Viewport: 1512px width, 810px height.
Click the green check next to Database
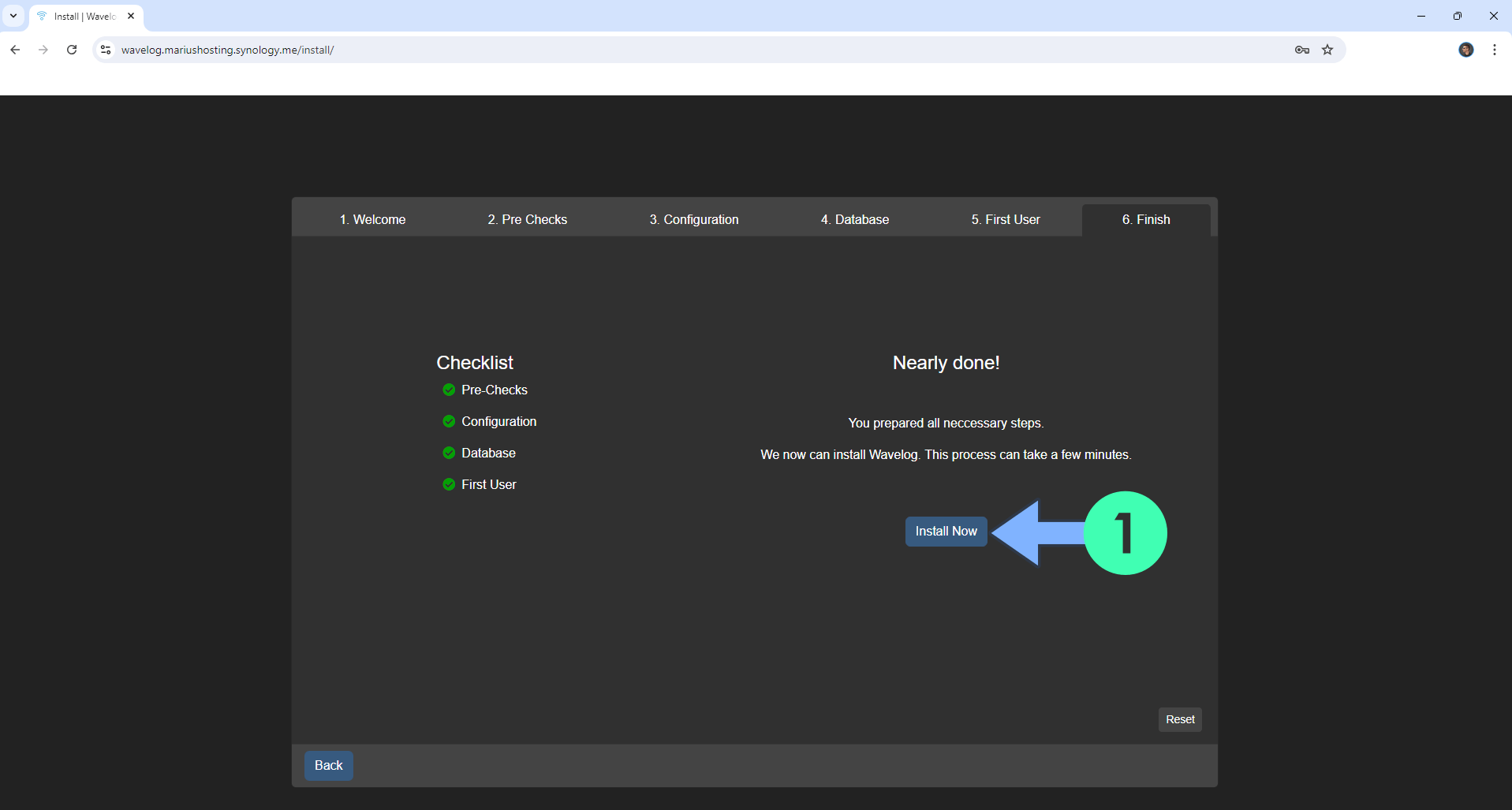(449, 453)
